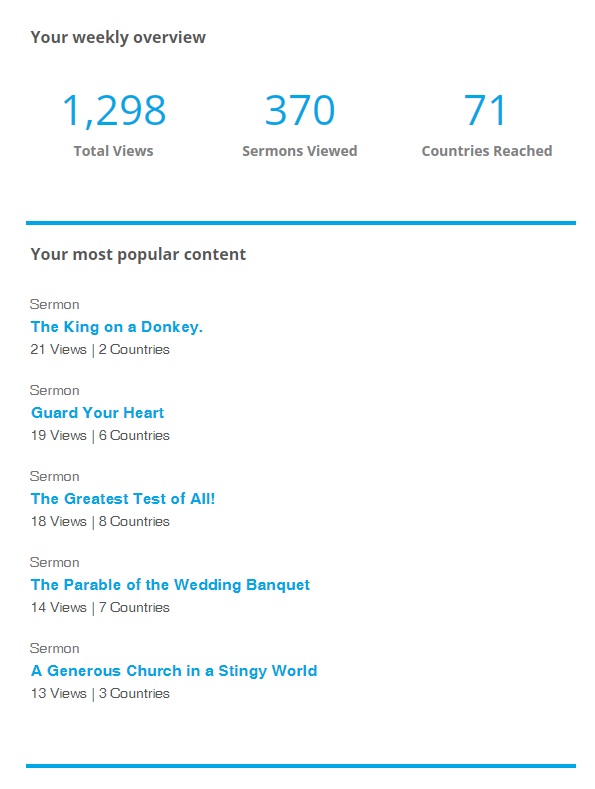Select the Sermons Viewed label
Image resolution: width=595 pixels, height=789 pixels.
[x=300, y=151]
